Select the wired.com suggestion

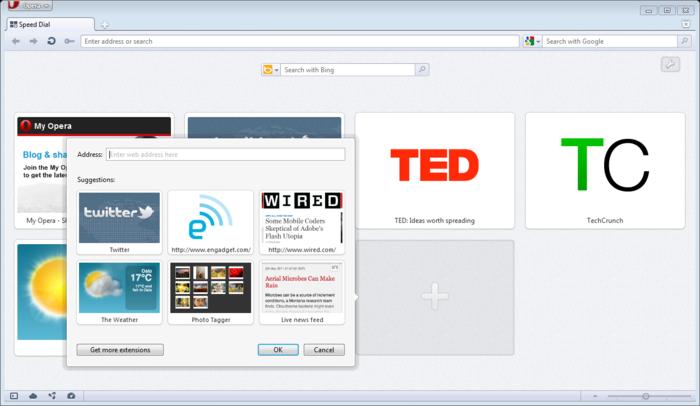tap(302, 222)
